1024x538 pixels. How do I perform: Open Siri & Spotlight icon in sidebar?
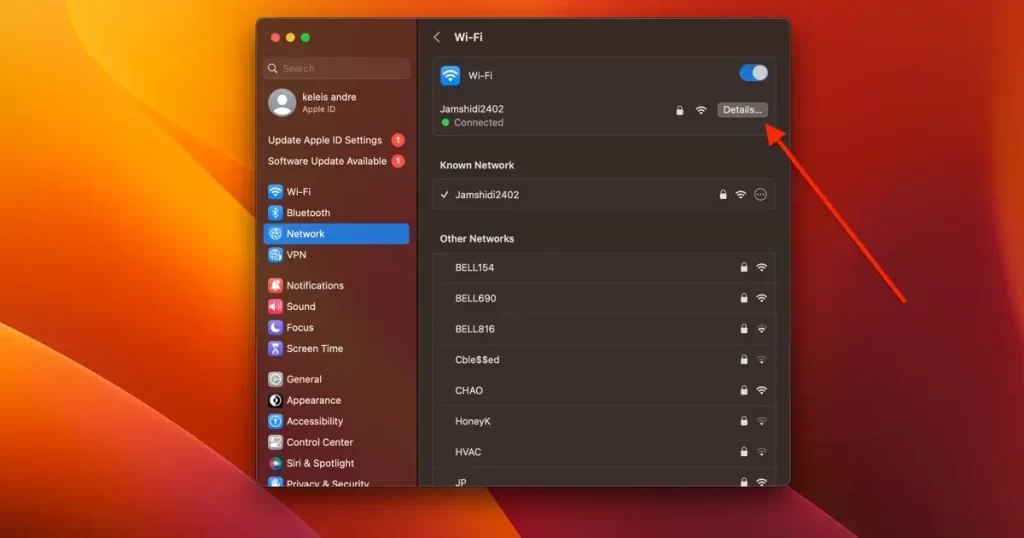(x=276, y=463)
